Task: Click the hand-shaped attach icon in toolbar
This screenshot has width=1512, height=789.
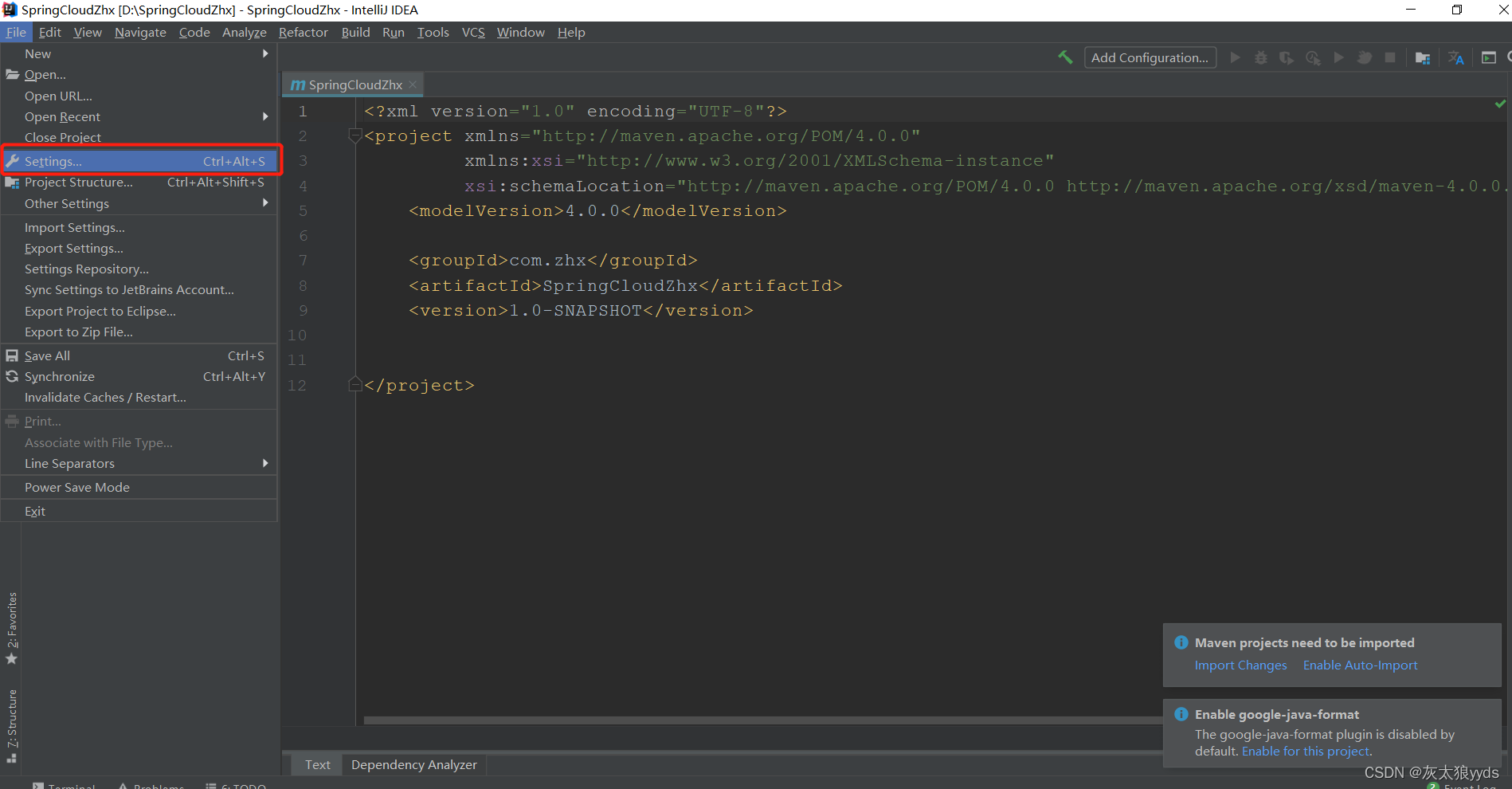Action: 1365,57
